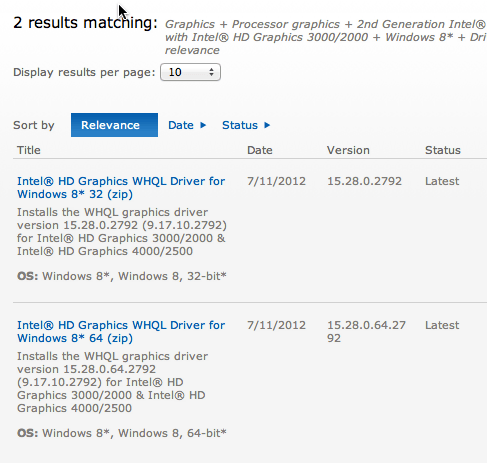Click the Version column header
Viewport: 487px width, 463px height.
(348, 150)
